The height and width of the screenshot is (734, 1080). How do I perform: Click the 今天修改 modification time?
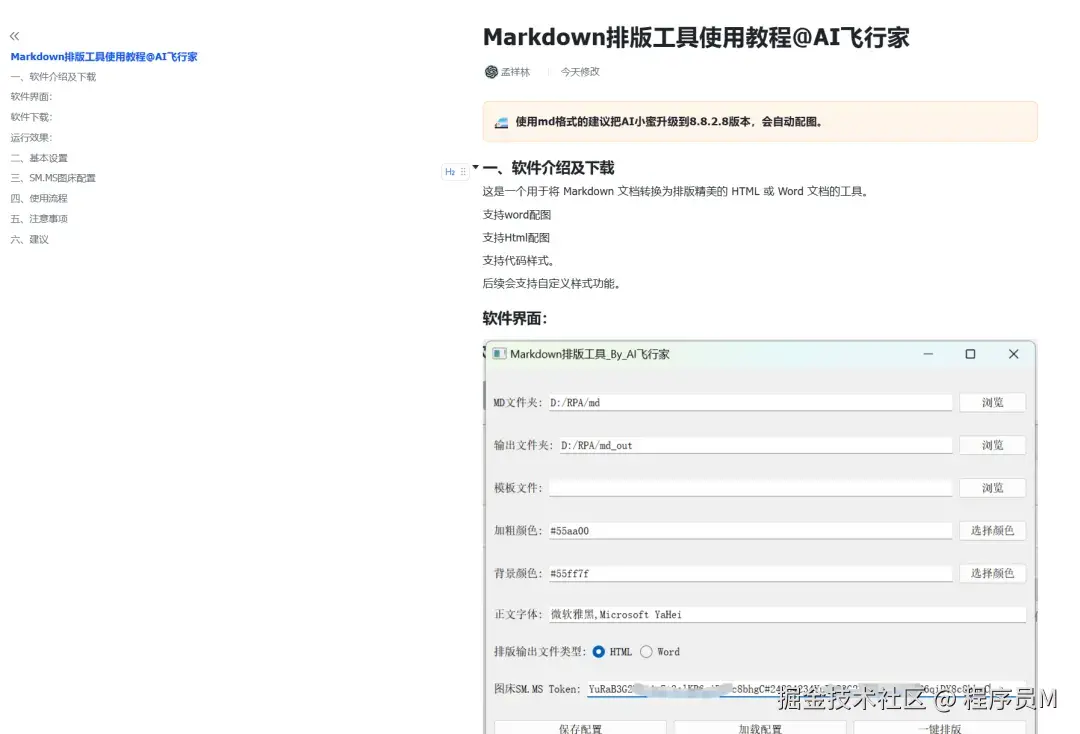[x=580, y=72]
